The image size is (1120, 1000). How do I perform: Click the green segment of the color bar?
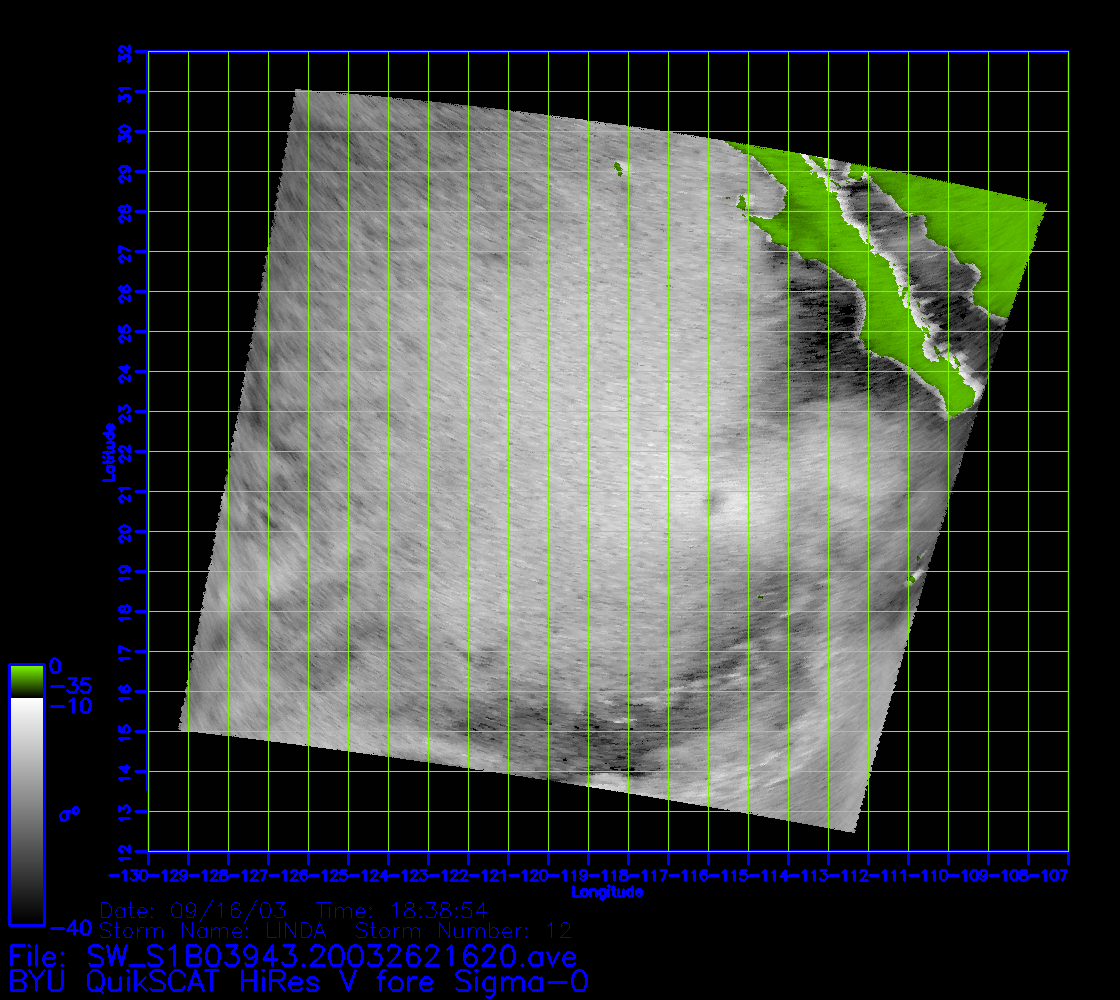click(x=26, y=681)
